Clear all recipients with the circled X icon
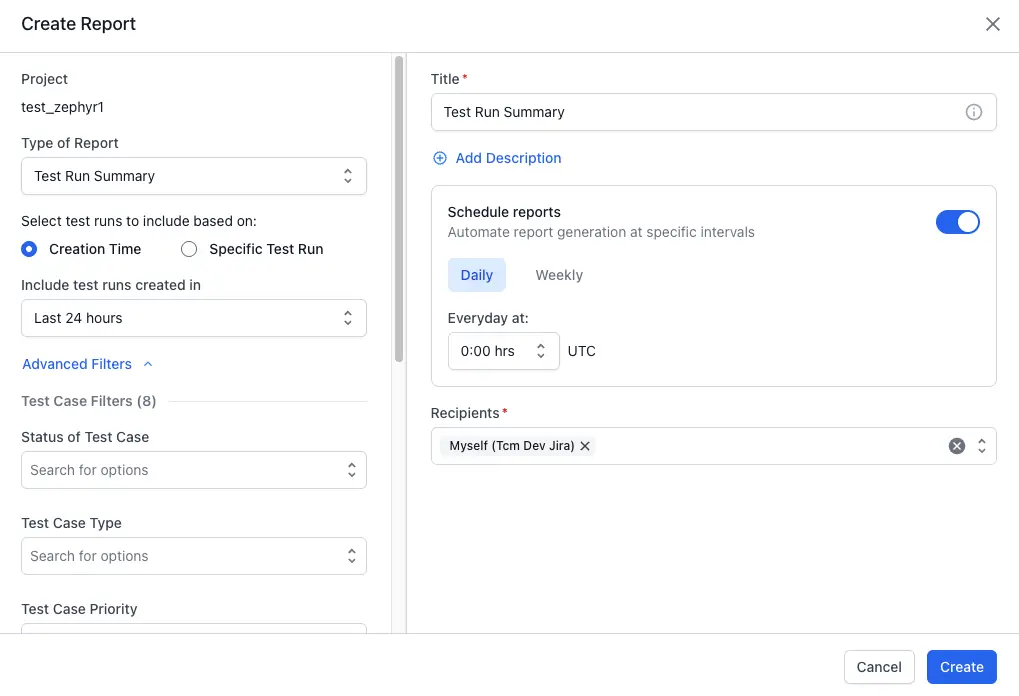 tap(957, 446)
